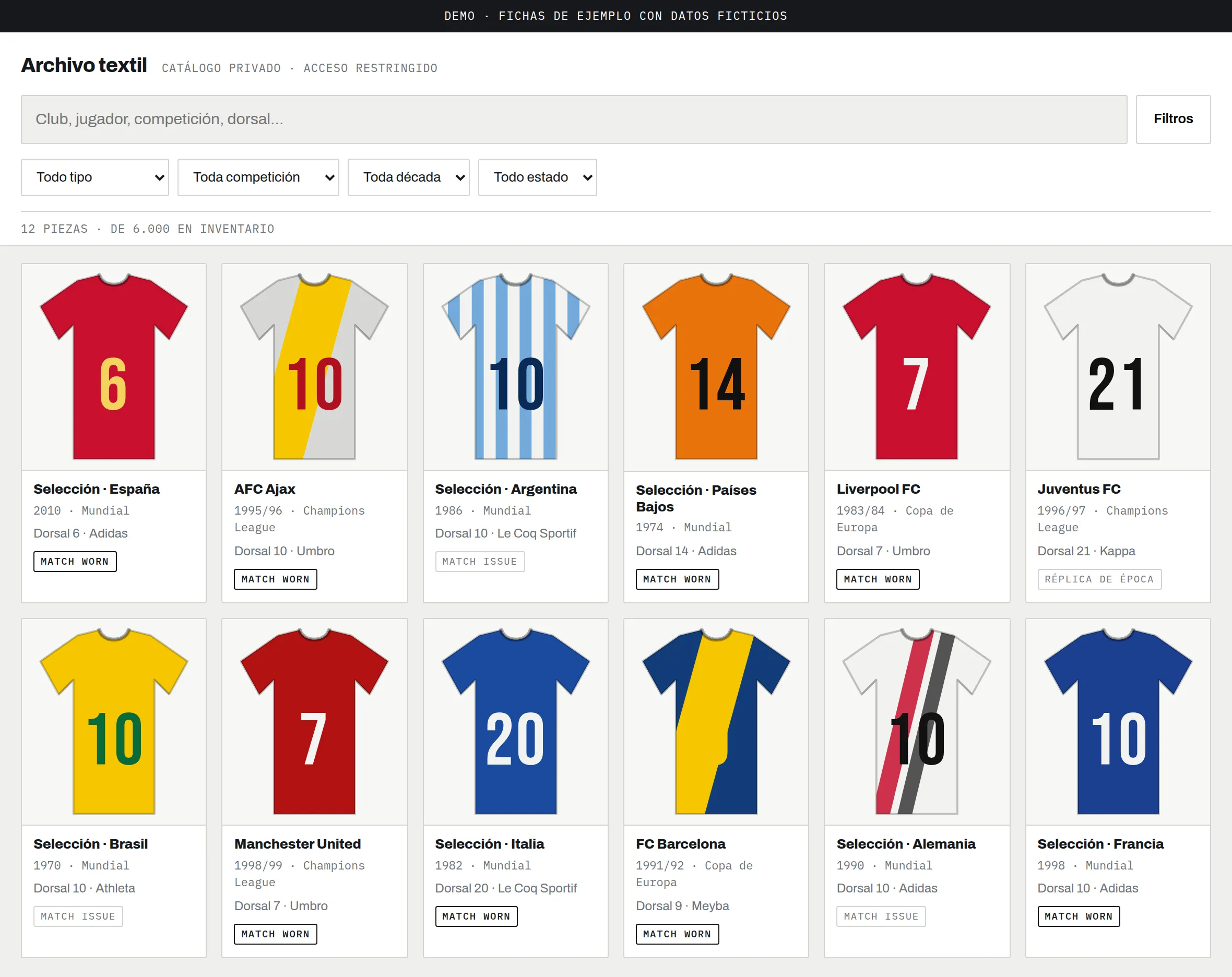Click the text 'Dorsal 14 · Adidas'
The image size is (1232, 977).
[686, 551]
